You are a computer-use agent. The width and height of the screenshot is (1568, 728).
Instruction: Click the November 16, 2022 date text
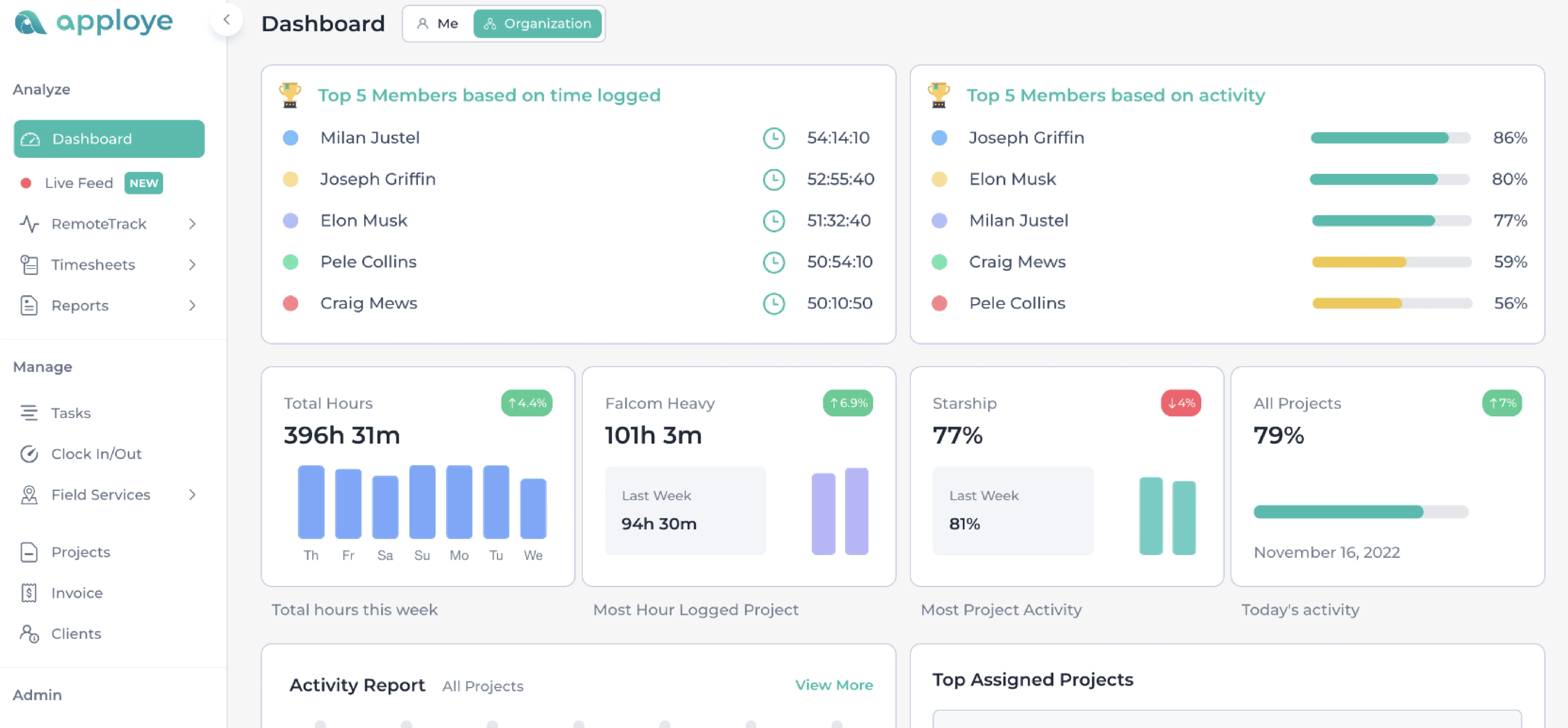pos(1327,553)
